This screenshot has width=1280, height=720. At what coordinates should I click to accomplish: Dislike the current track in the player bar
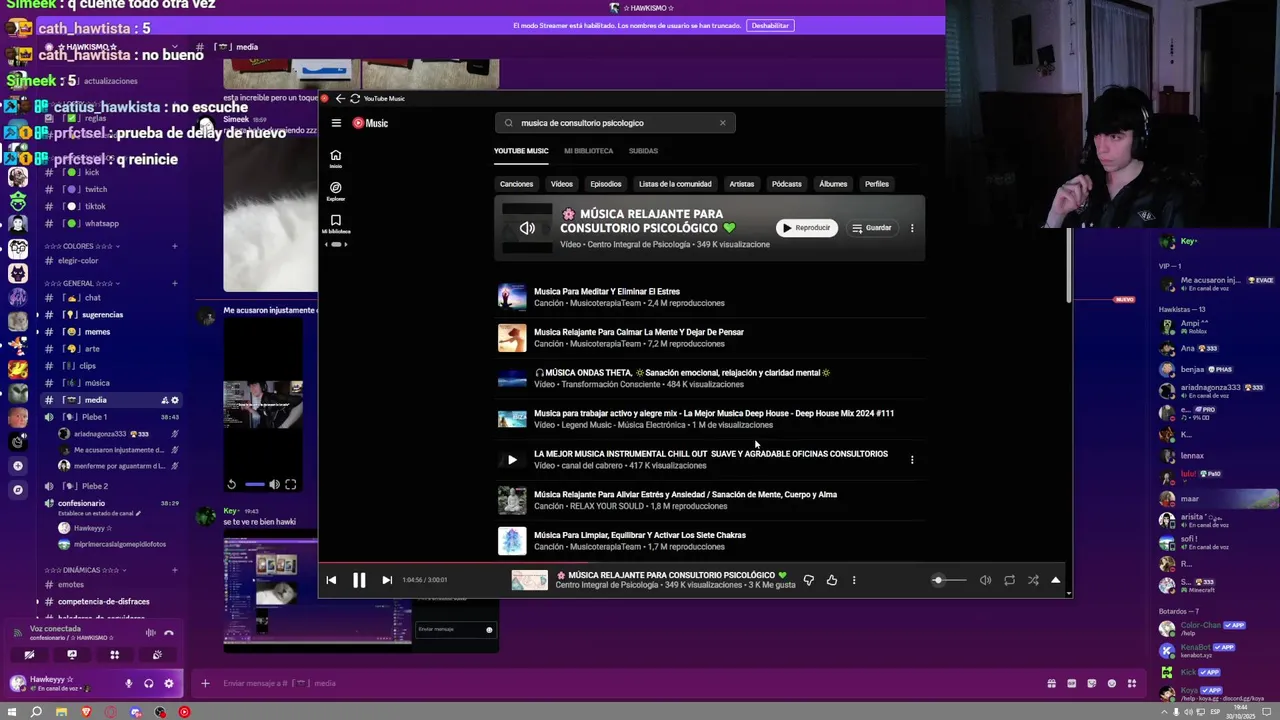click(x=808, y=580)
